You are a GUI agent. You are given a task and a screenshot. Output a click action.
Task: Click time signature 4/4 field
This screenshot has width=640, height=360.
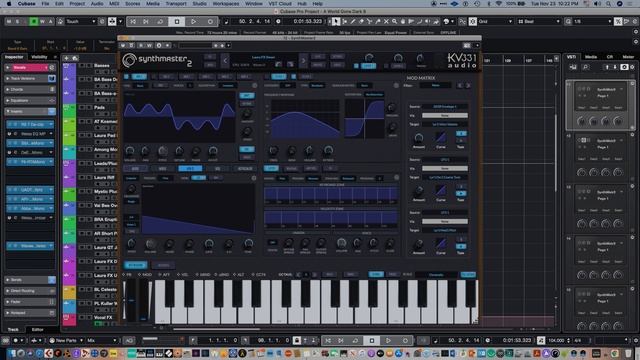click(x=578, y=340)
